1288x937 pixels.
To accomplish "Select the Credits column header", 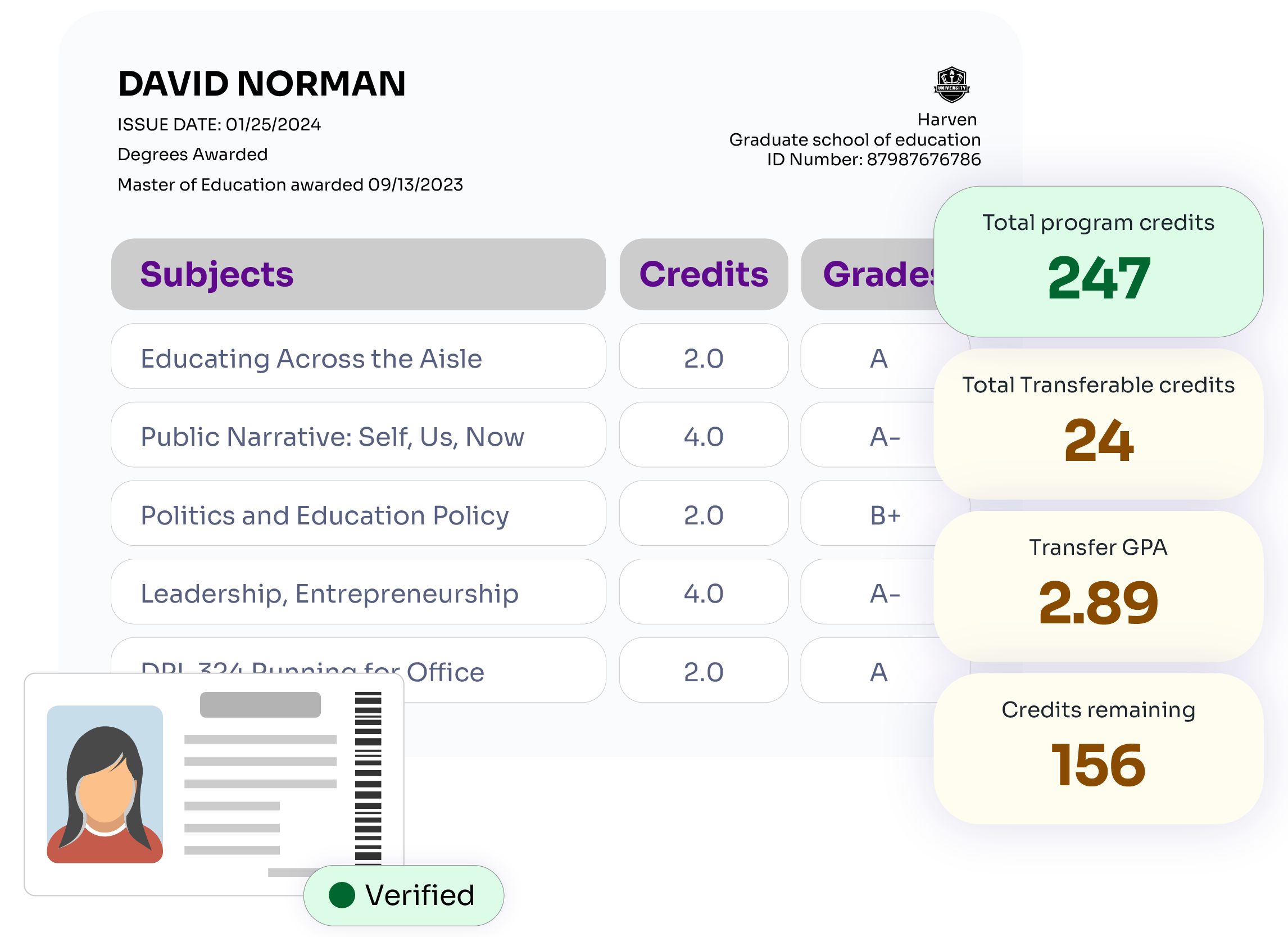I will coord(703,274).
